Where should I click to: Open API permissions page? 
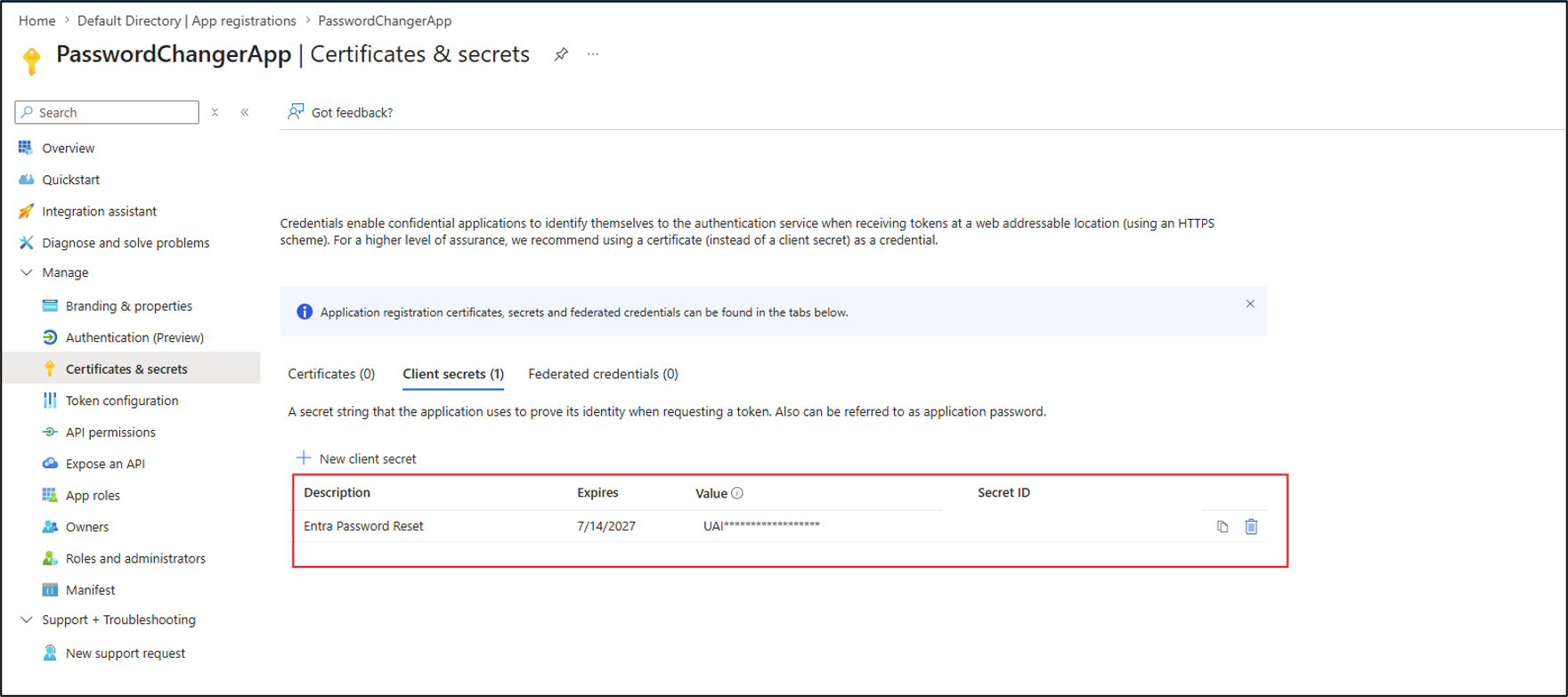[110, 433]
